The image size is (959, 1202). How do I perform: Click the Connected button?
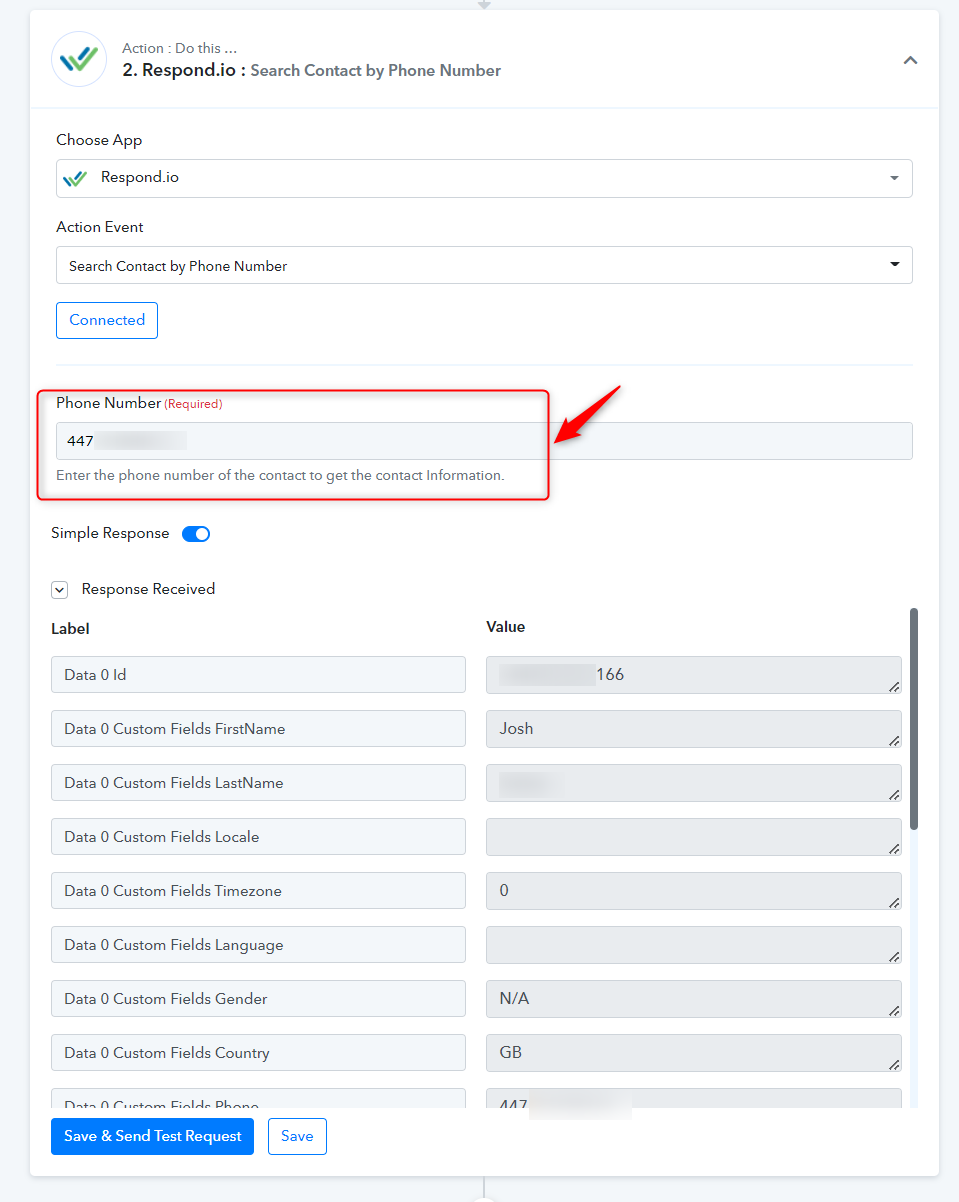[x=107, y=320]
